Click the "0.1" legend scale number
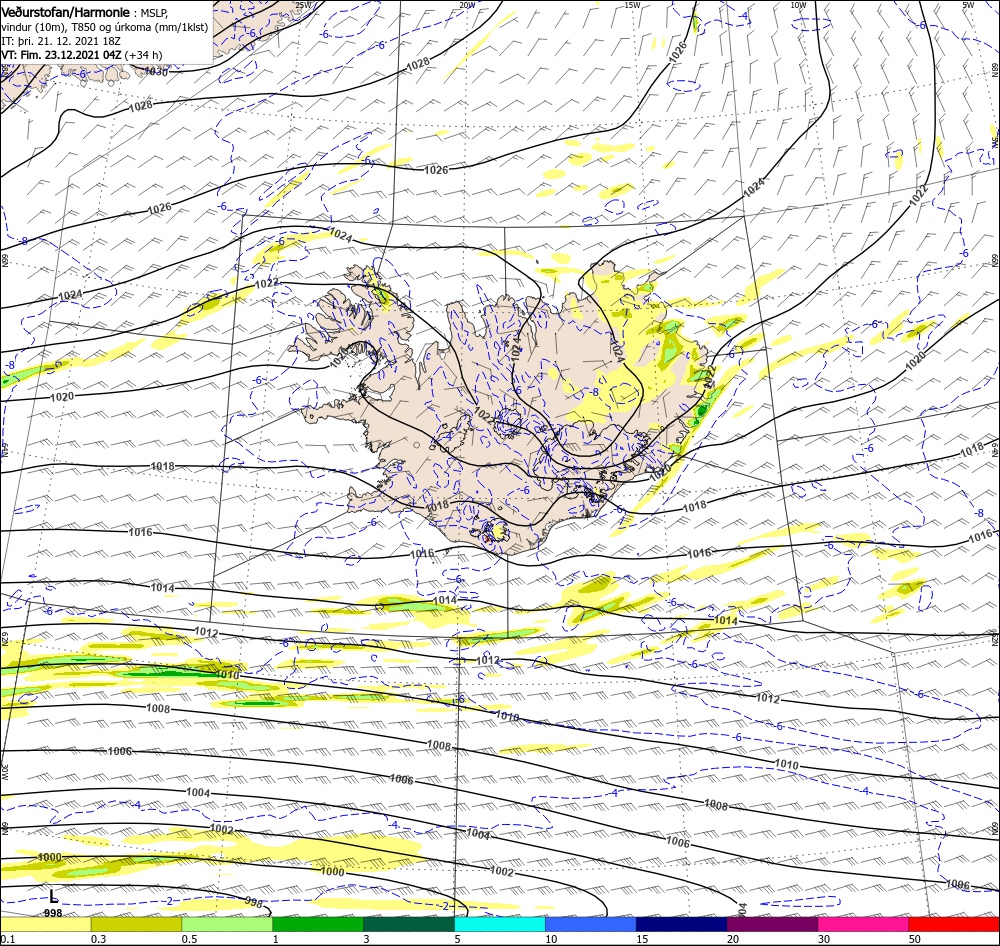 tap(8, 939)
